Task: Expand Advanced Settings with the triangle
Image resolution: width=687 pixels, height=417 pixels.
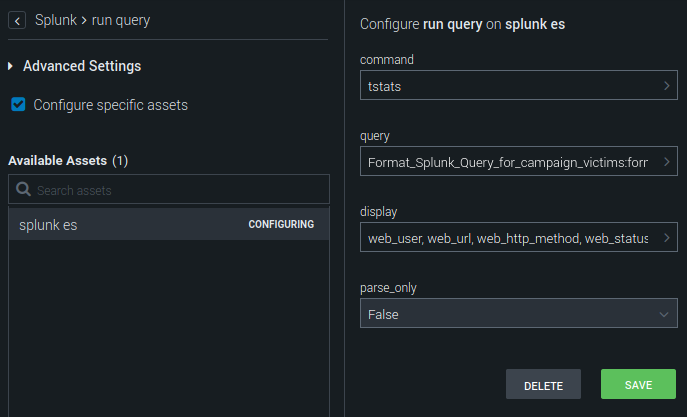Action: point(11,67)
